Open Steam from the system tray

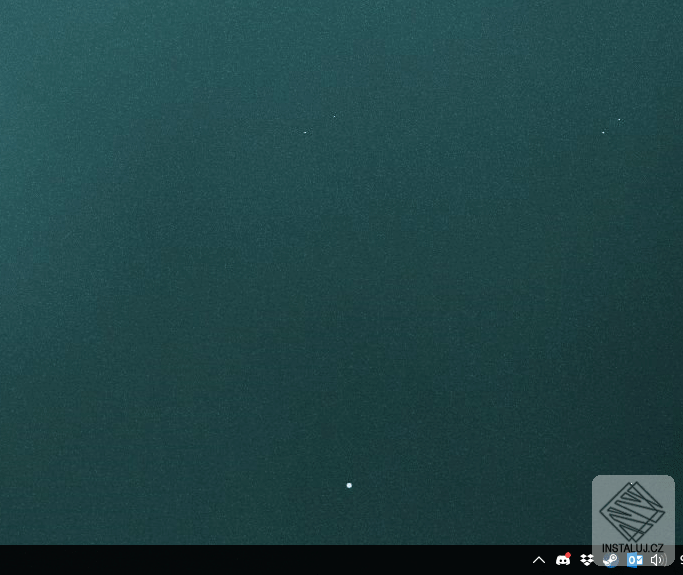tap(611, 560)
